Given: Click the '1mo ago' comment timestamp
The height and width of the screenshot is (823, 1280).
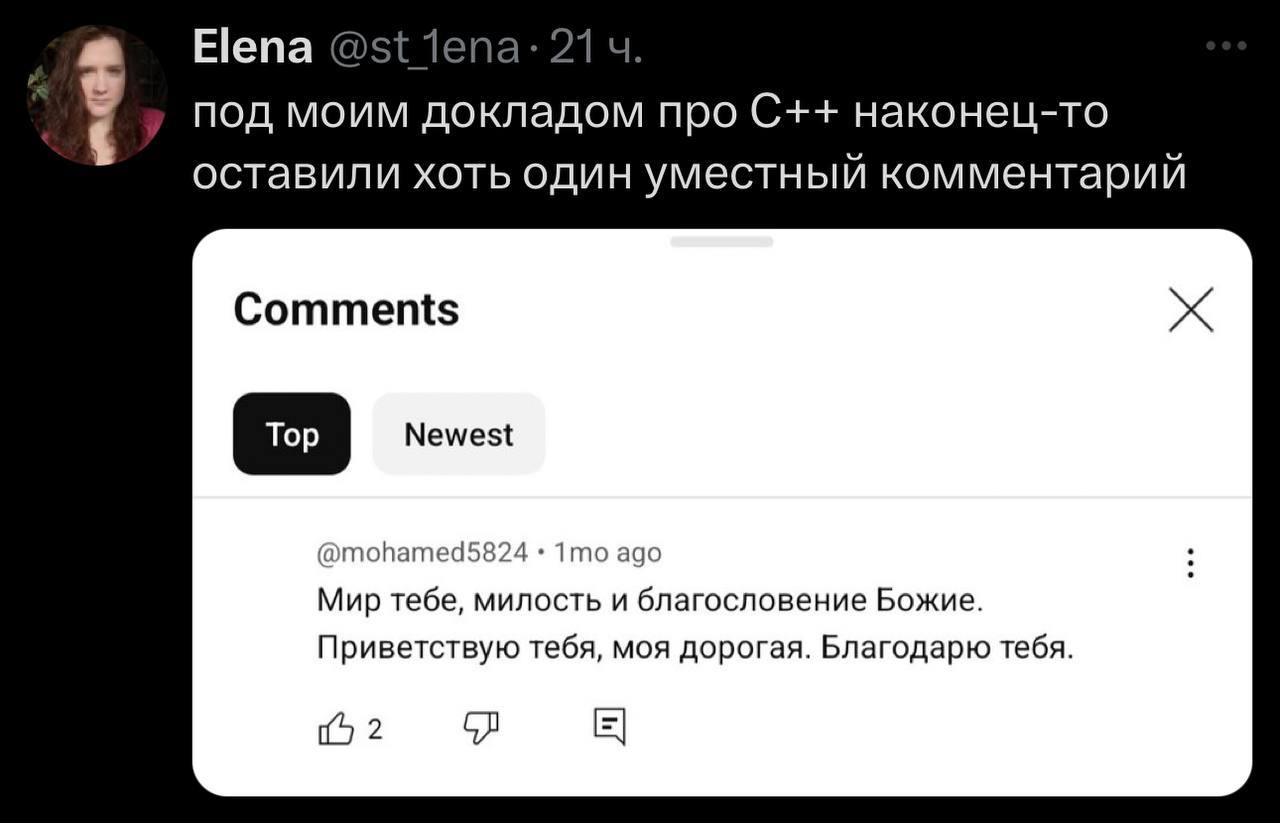Looking at the screenshot, I should (x=607, y=552).
